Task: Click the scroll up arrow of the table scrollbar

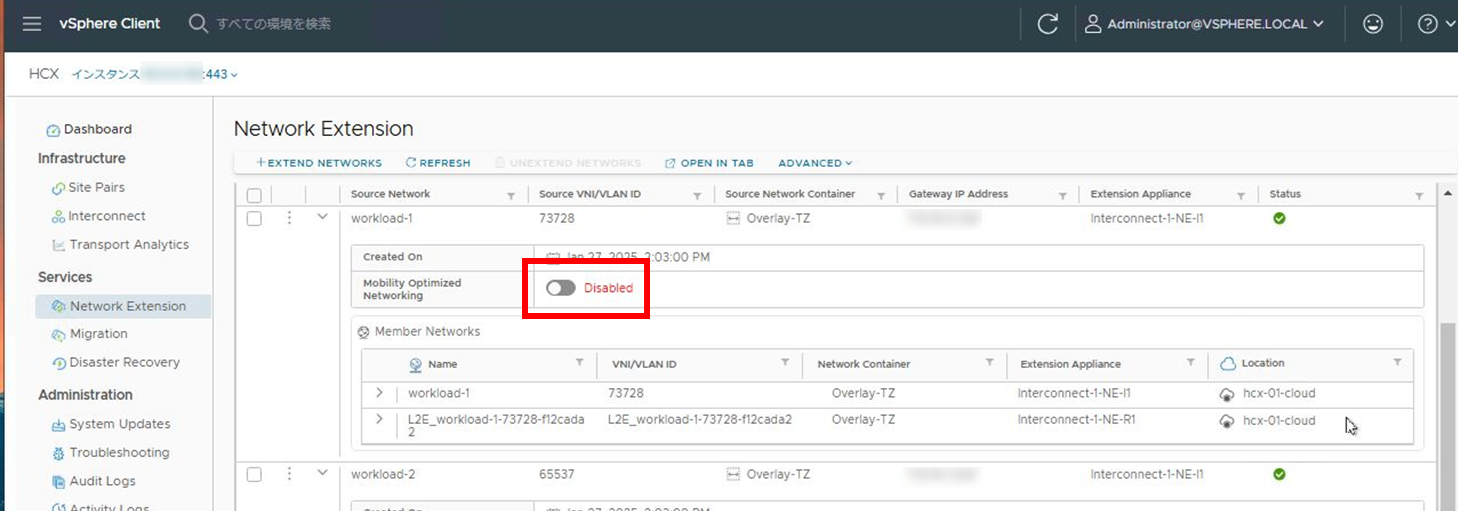Action: click(1447, 192)
